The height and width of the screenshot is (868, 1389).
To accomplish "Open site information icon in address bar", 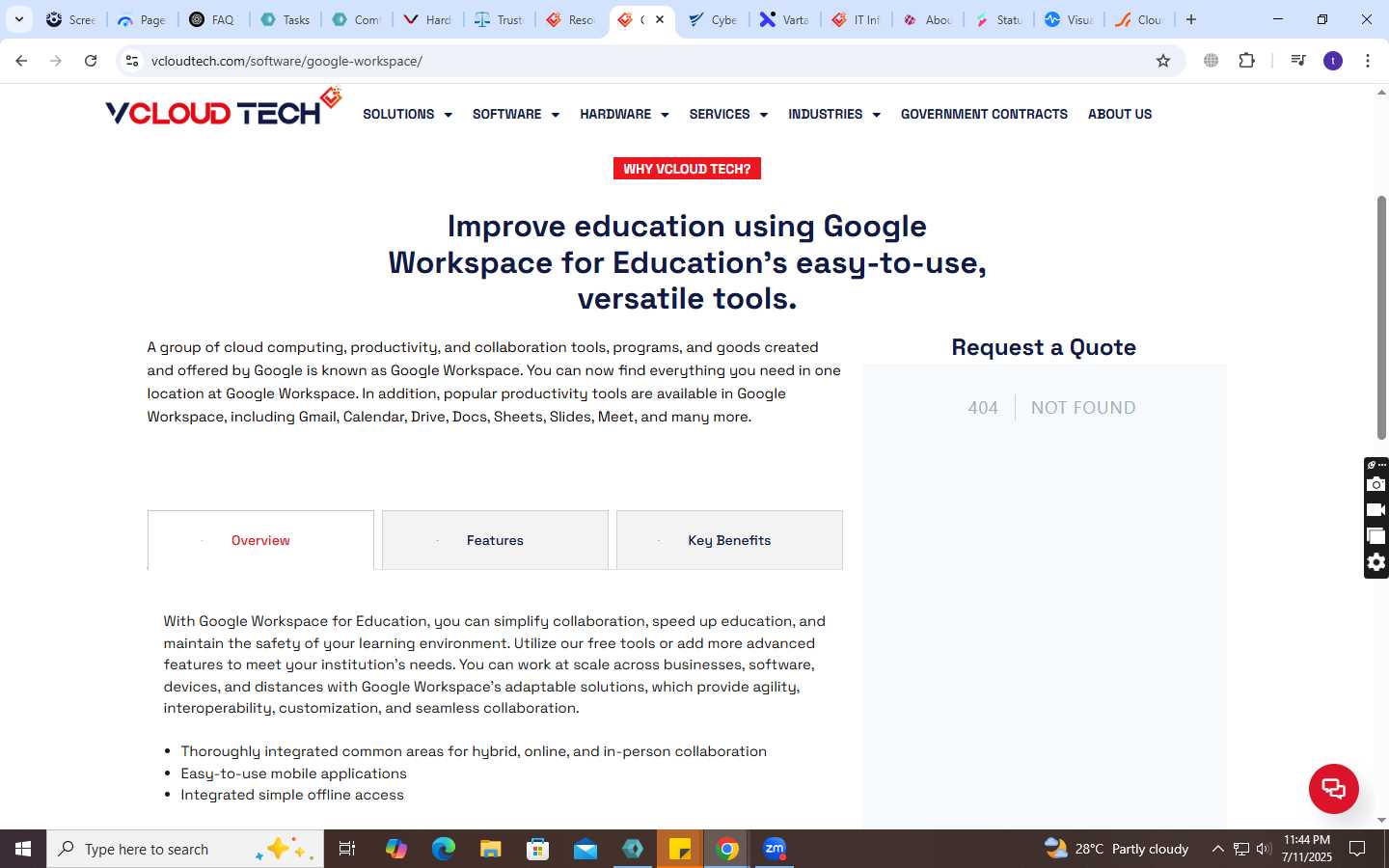I will 132,61.
